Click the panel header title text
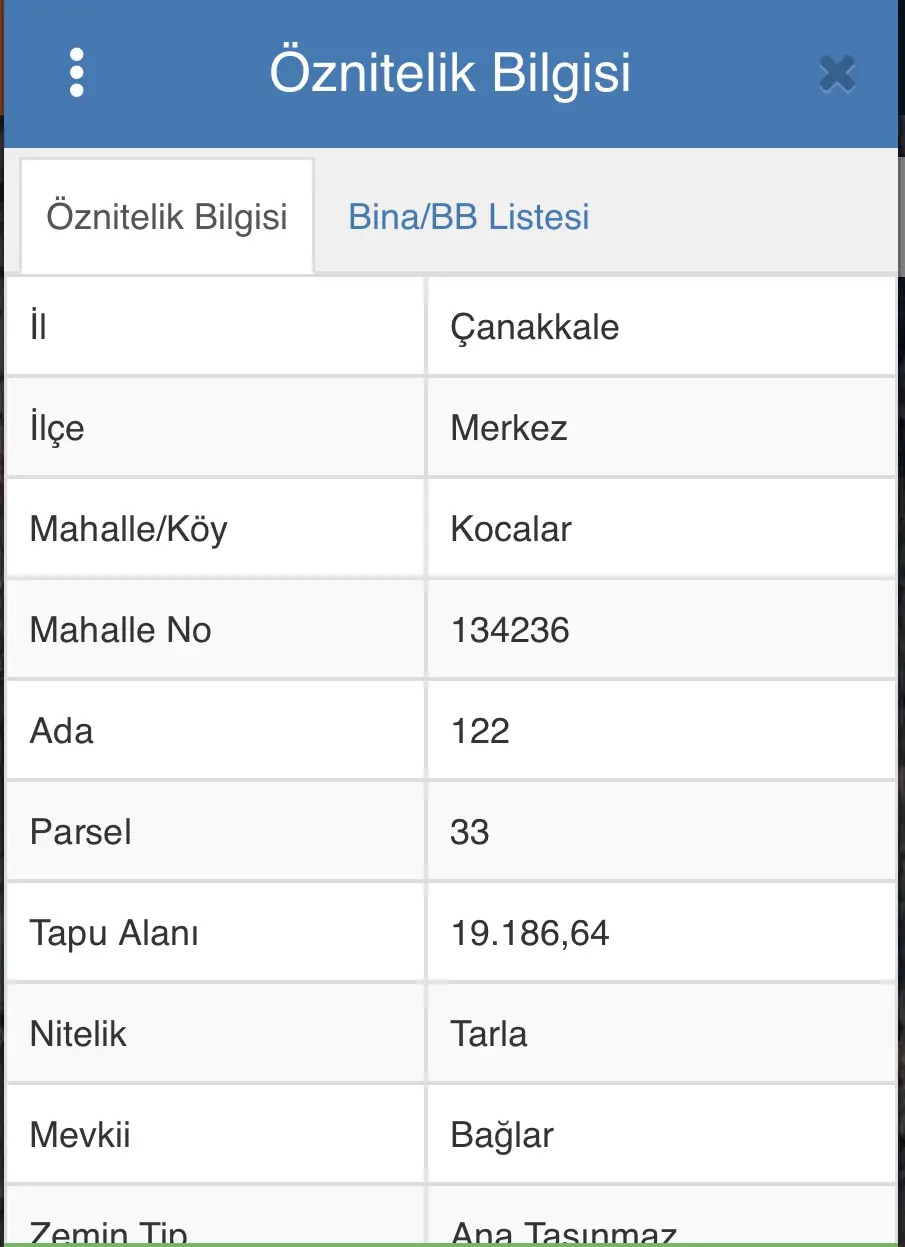The height and width of the screenshot is (1247, 905). (450, 74)
